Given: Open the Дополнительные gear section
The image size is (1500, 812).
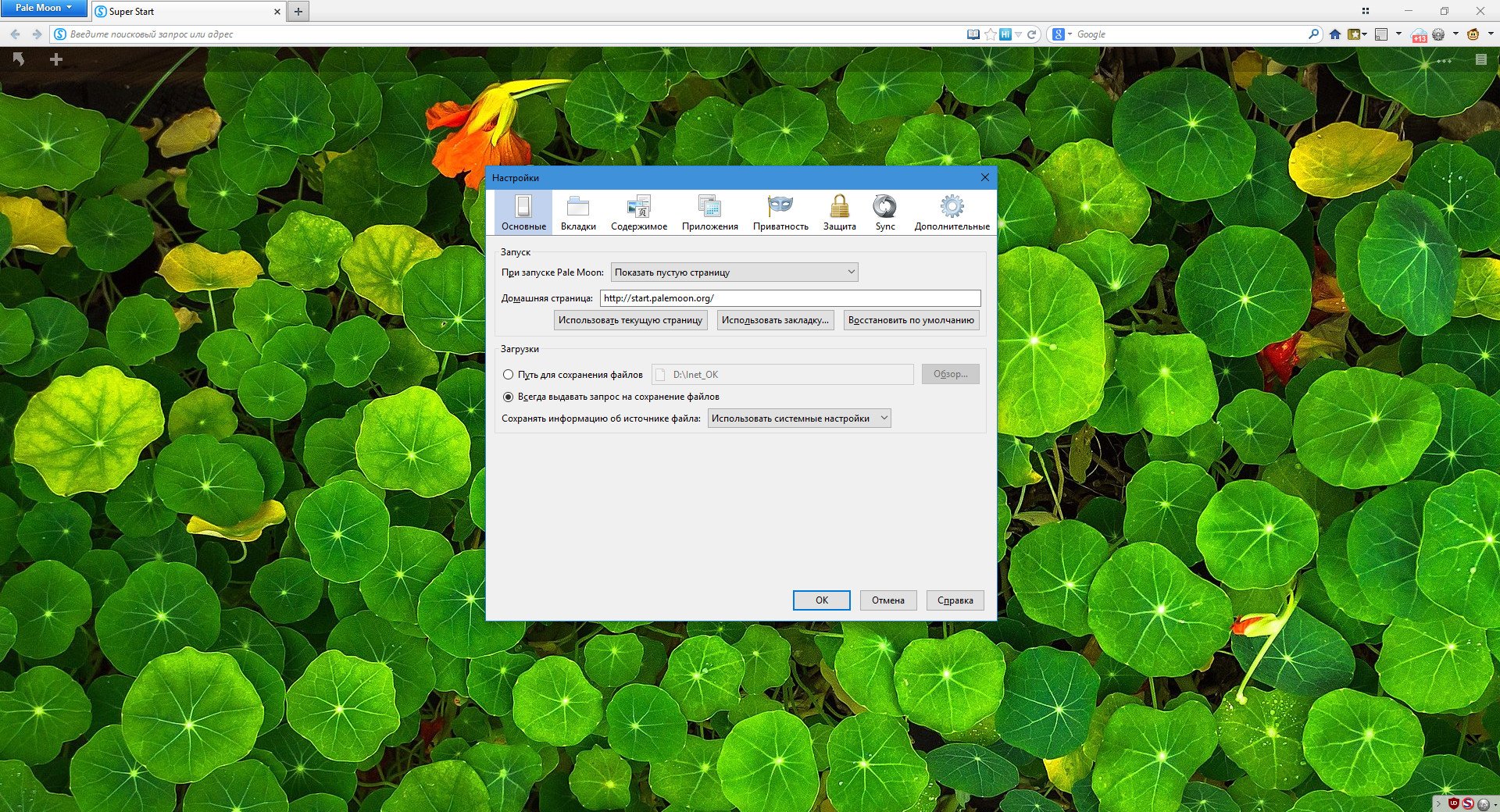Looking at the screenshot, I should [x=952, y=212].
